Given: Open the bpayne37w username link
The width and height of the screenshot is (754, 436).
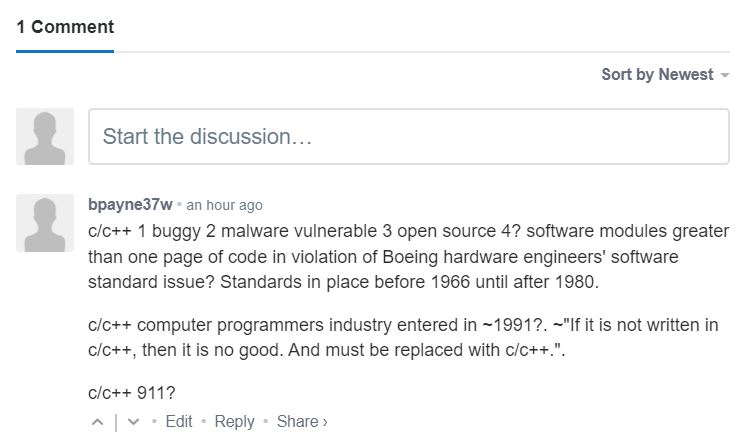Looking at the screenshot, I should [130, 205].
